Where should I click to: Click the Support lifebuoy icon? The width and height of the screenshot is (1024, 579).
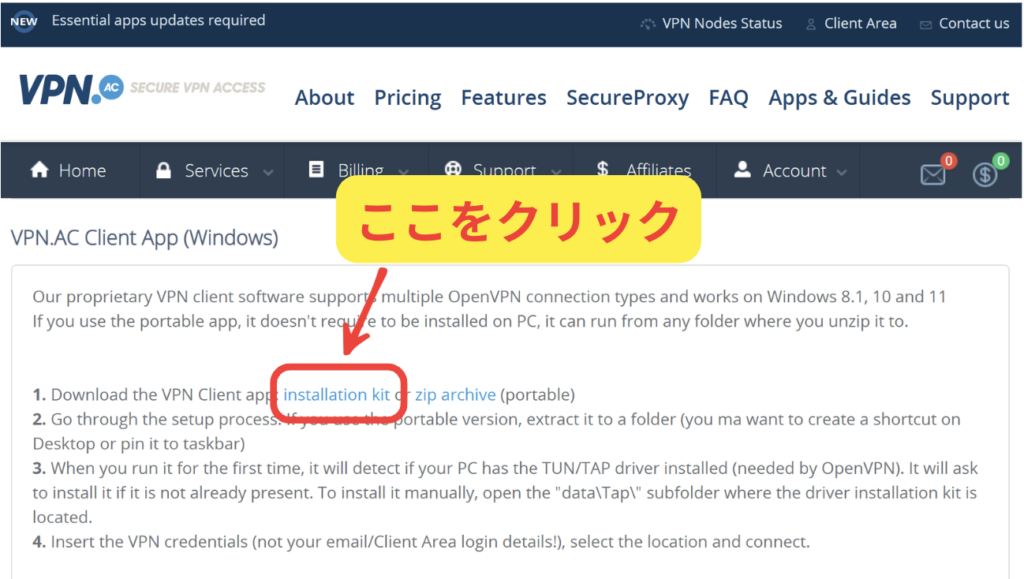point(453,168)
